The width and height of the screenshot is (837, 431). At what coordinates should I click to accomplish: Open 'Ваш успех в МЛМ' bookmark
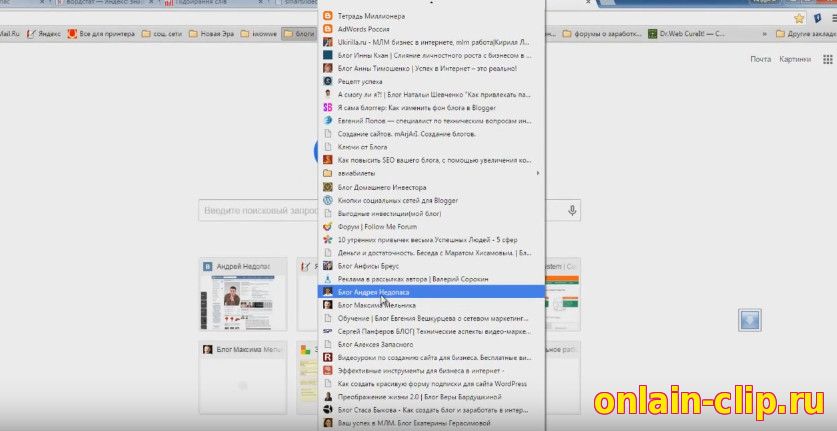click(x=431, y=423)
